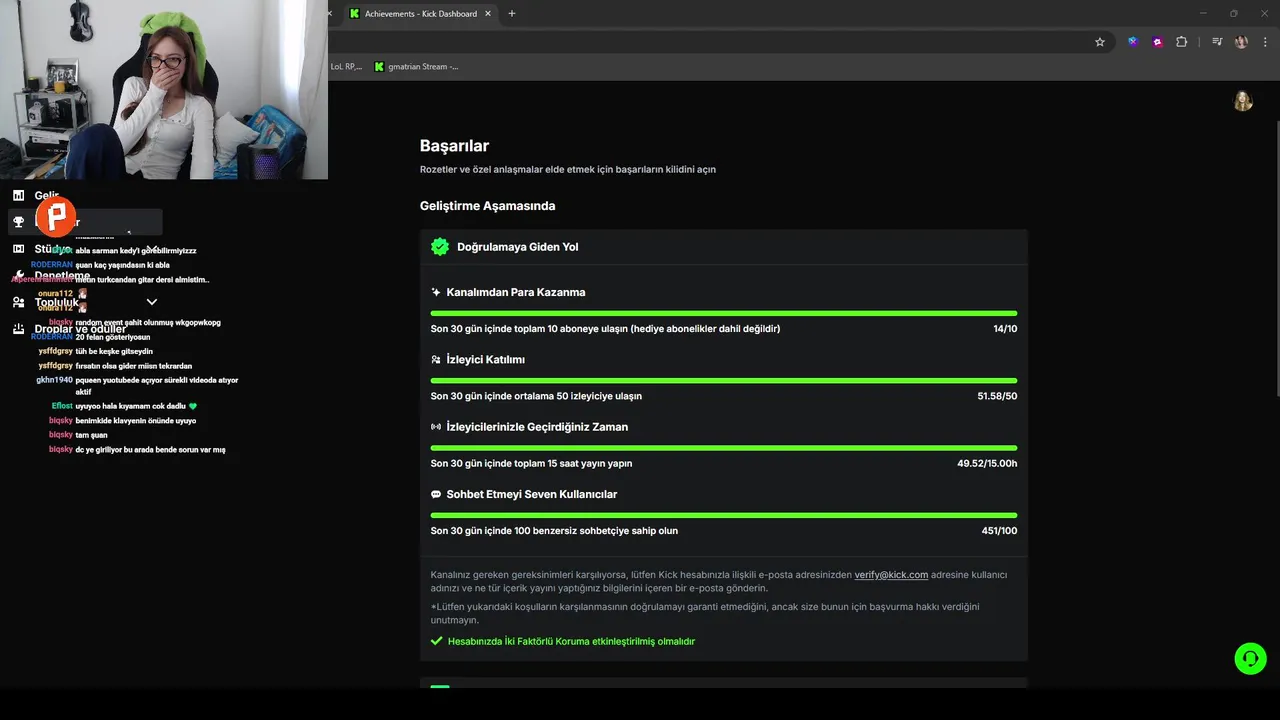Screen dimensions: 1280x720
Task: Click the İki Faktörlü Koruma requirement text
Action: [x=571, y=641]
